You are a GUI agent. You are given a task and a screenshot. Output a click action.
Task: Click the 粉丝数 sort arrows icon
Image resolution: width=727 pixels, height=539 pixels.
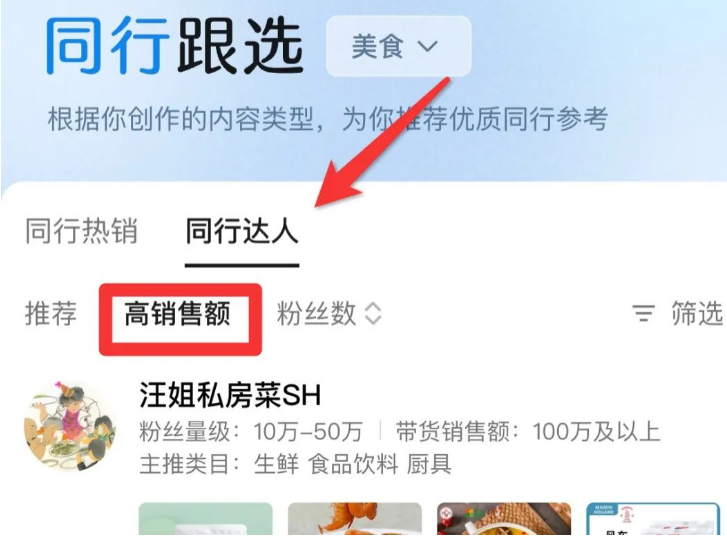pyautogui.click(x=373, y=314)
